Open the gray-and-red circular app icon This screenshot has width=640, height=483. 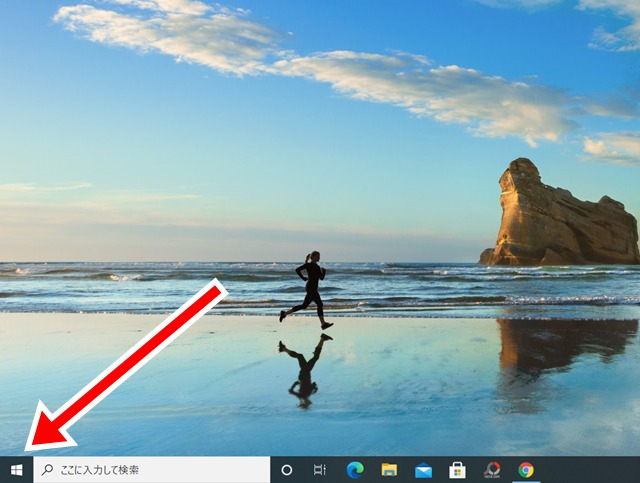[x=492, y=470]
